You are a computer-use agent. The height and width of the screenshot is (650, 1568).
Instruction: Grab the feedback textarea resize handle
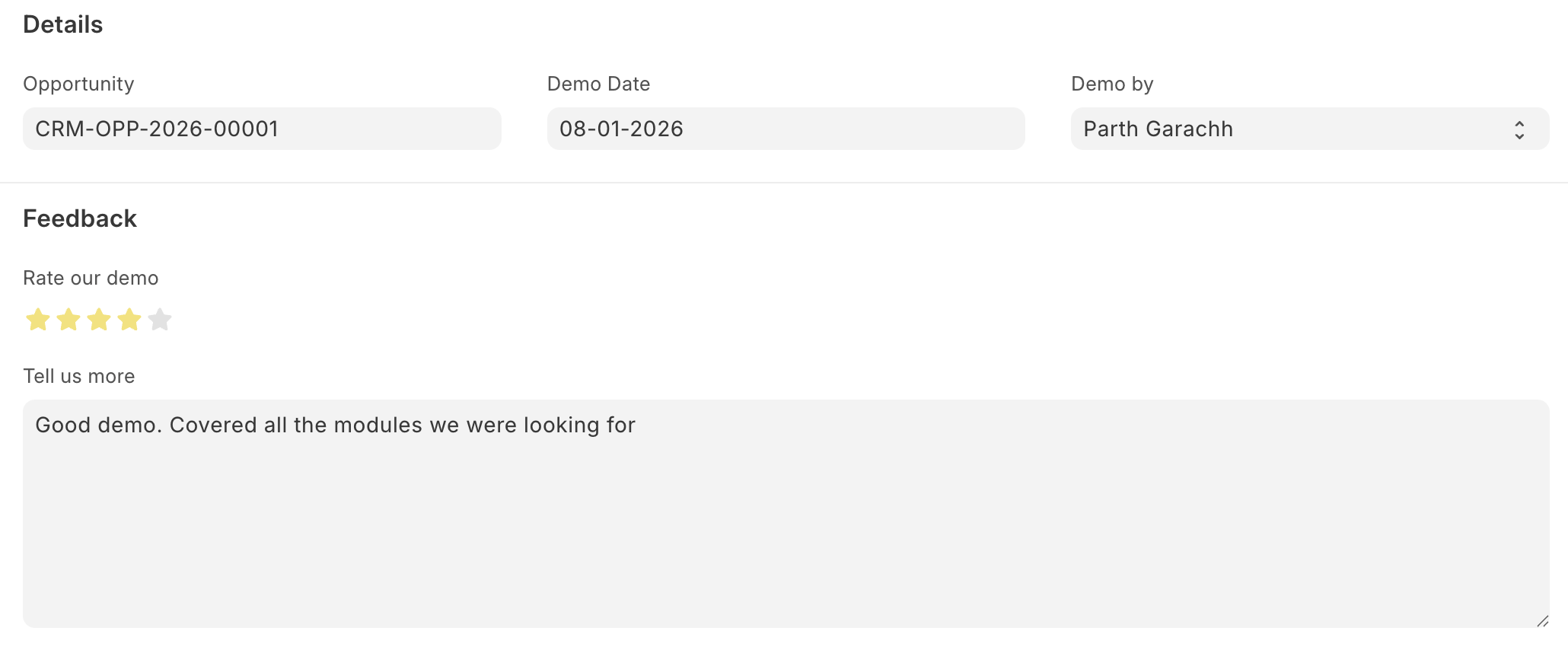click(x=1542, y=621)
